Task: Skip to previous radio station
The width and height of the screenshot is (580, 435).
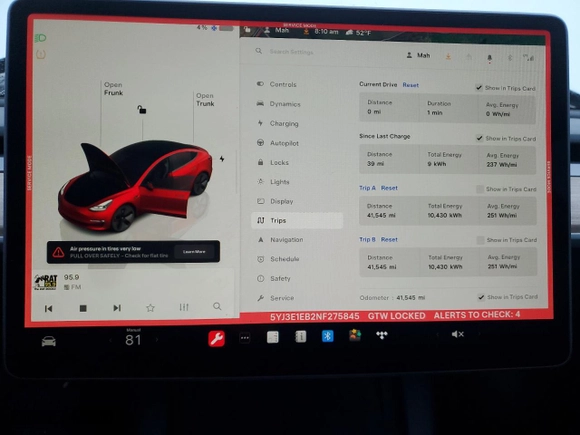Action: (48, 308)
